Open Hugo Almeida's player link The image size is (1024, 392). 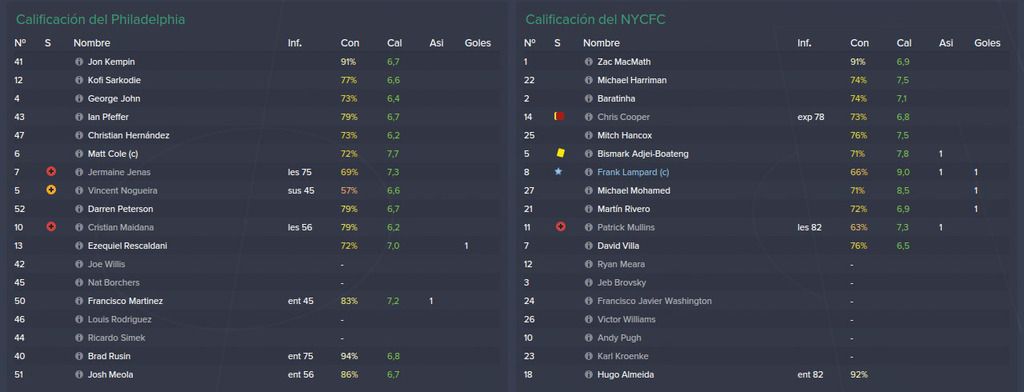625,375
